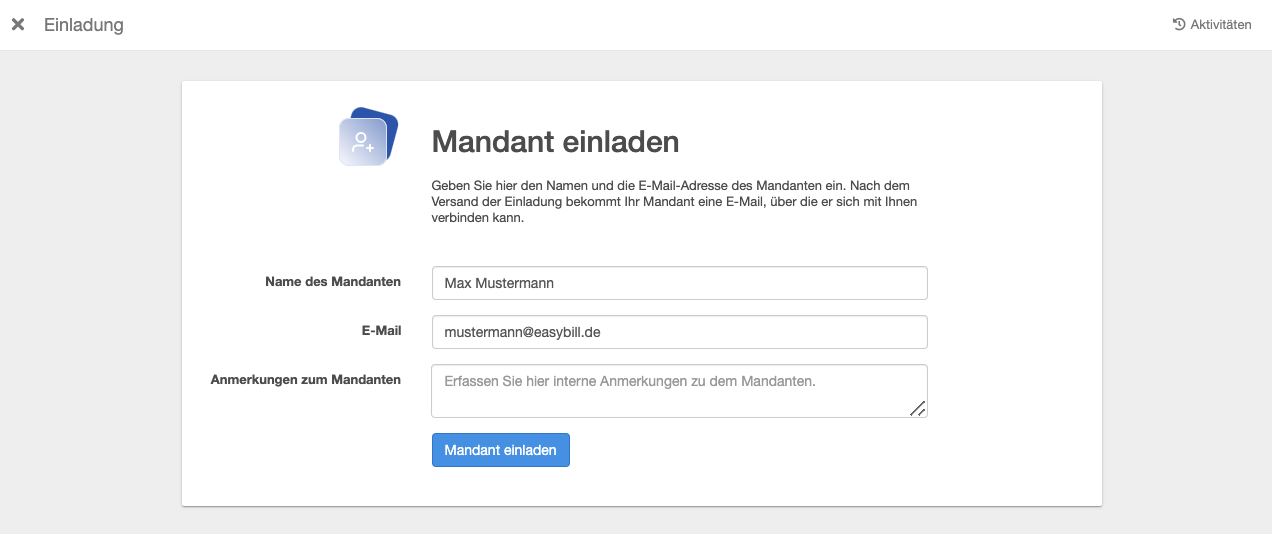1272x534 pixels.
Task: Click the 'E-Mail' field label
Action: (382, 331)
